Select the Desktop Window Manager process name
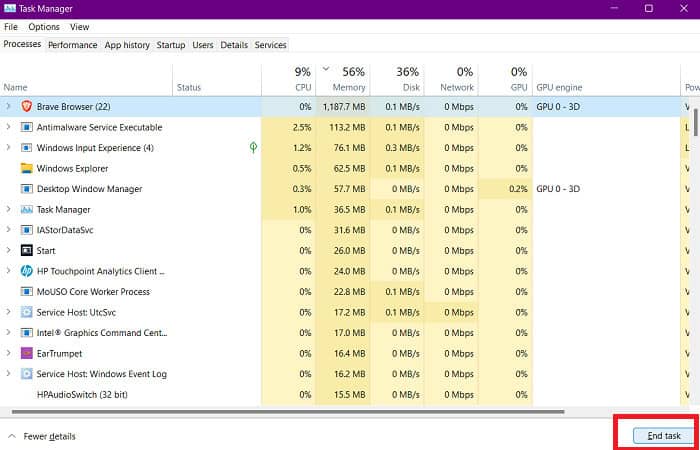Viewport: 700px width, 450px height. pyautogui.click(x=89, y=189)
